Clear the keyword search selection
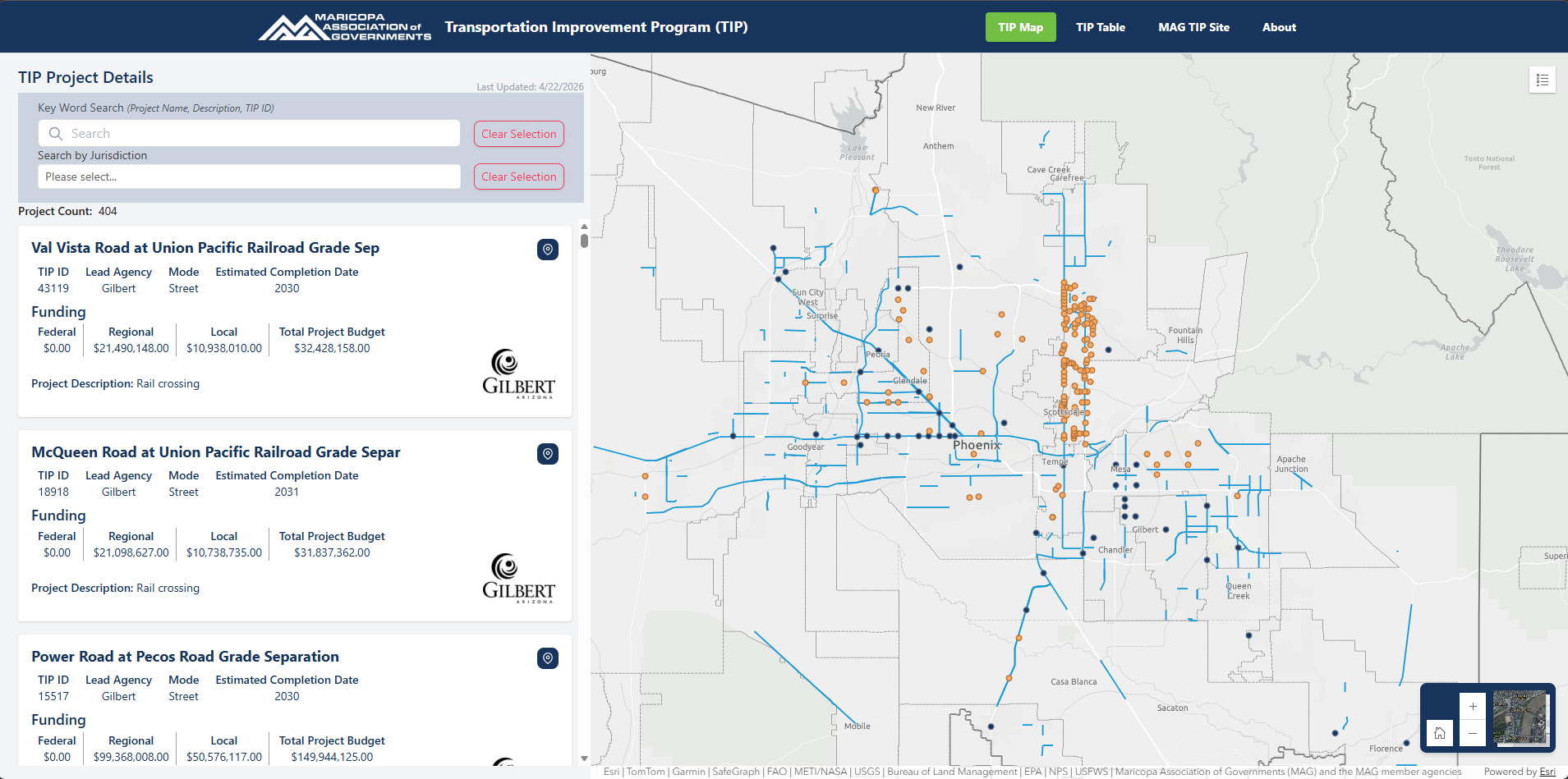The width and height of the screenshot is (1568, 779). click(x=519, y=134)
